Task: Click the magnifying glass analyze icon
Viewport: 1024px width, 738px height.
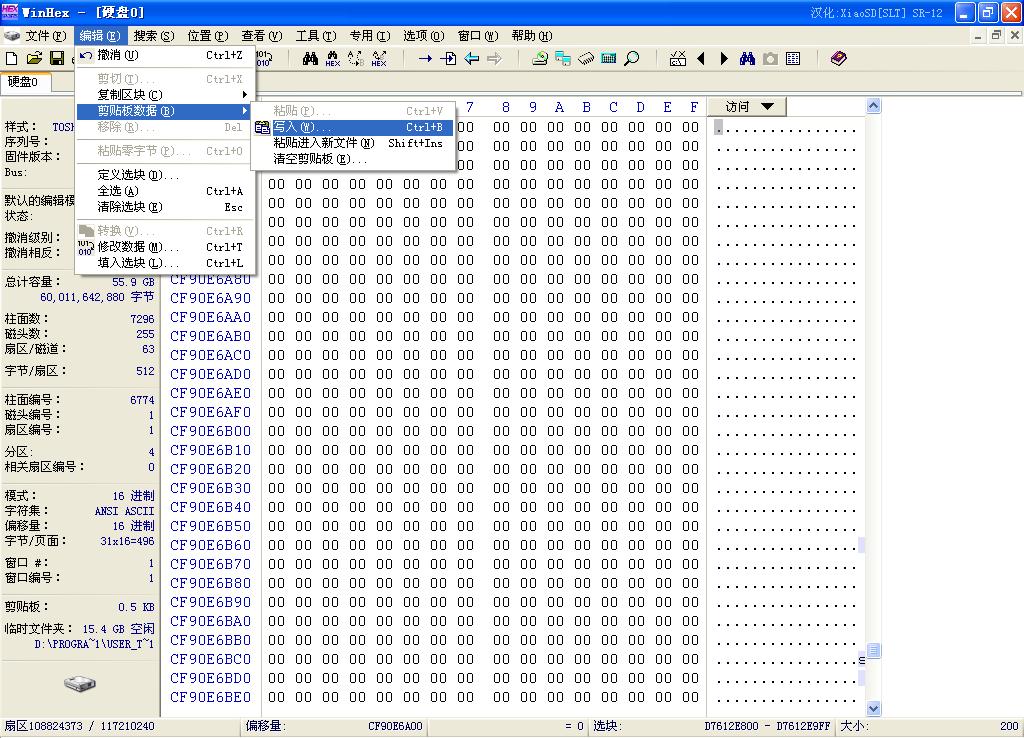Action: click(x=632, y=59)
